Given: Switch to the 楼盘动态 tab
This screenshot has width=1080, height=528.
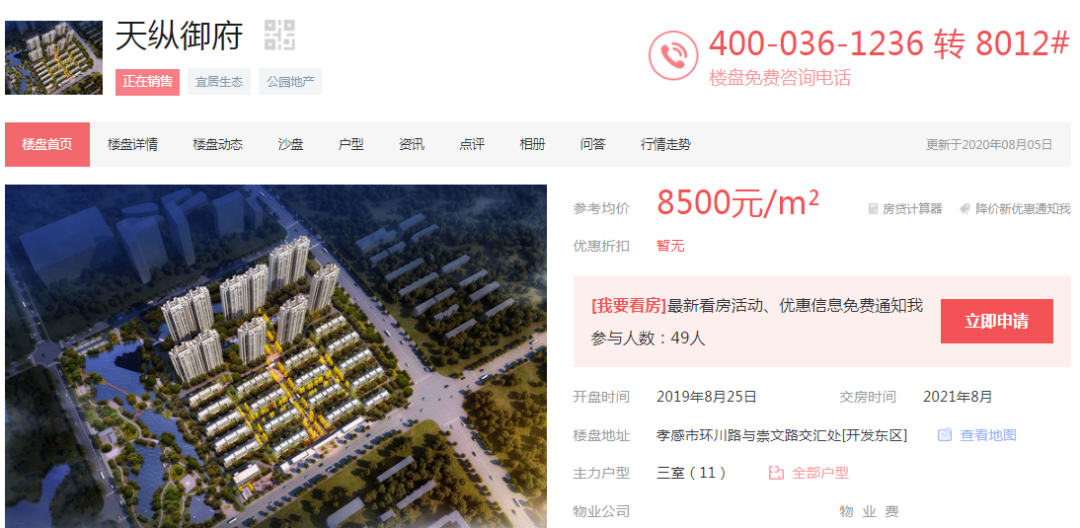Looking at the screenshot, I should [x=218, y=145].
